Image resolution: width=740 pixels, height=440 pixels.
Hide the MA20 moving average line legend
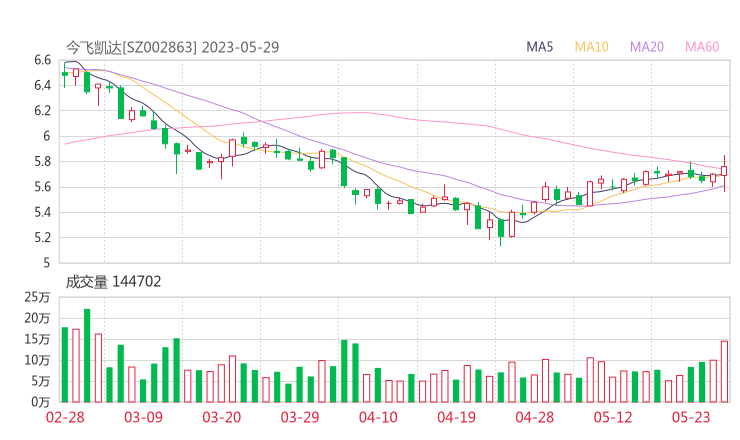pyautogui.click(x=646, y=47)
